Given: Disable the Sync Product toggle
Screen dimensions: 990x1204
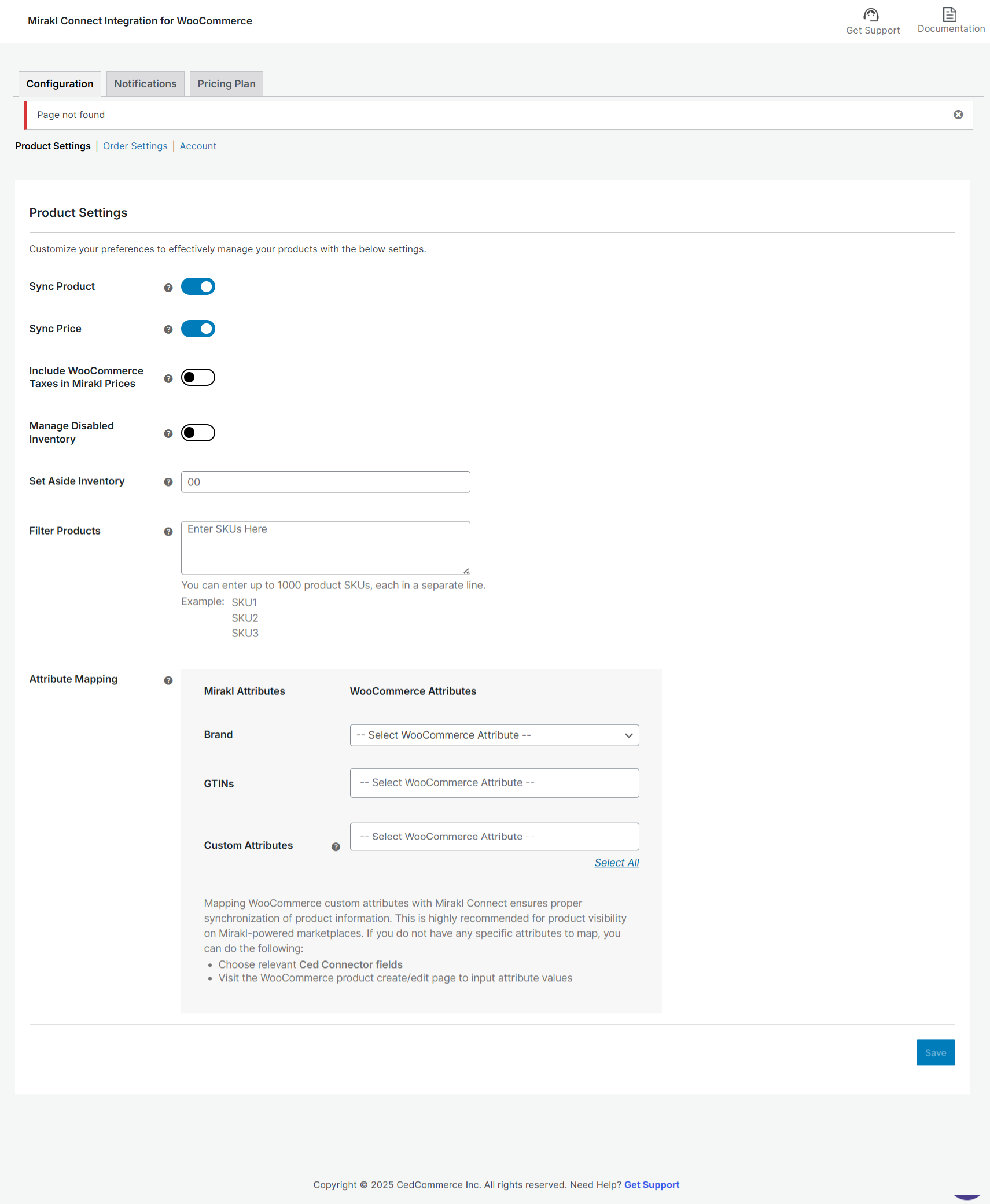Looking at the screenshot, I should tap(198, 286).
